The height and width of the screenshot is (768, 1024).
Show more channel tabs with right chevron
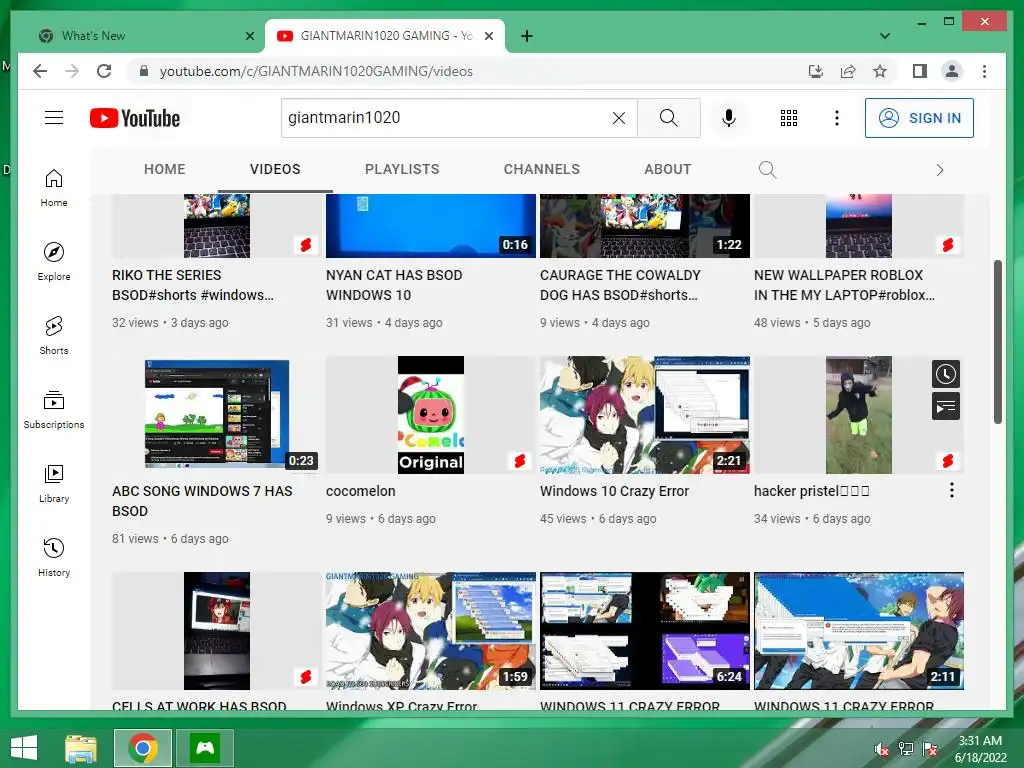[x=940, y=170]
